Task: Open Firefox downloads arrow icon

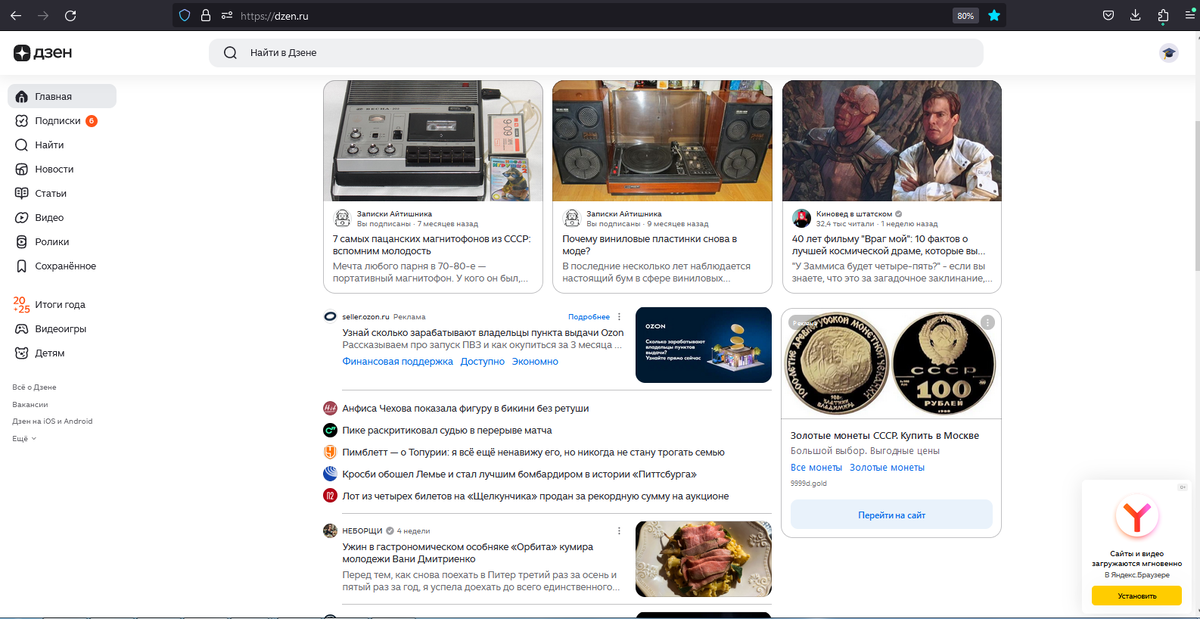Action: (1136, 16)
